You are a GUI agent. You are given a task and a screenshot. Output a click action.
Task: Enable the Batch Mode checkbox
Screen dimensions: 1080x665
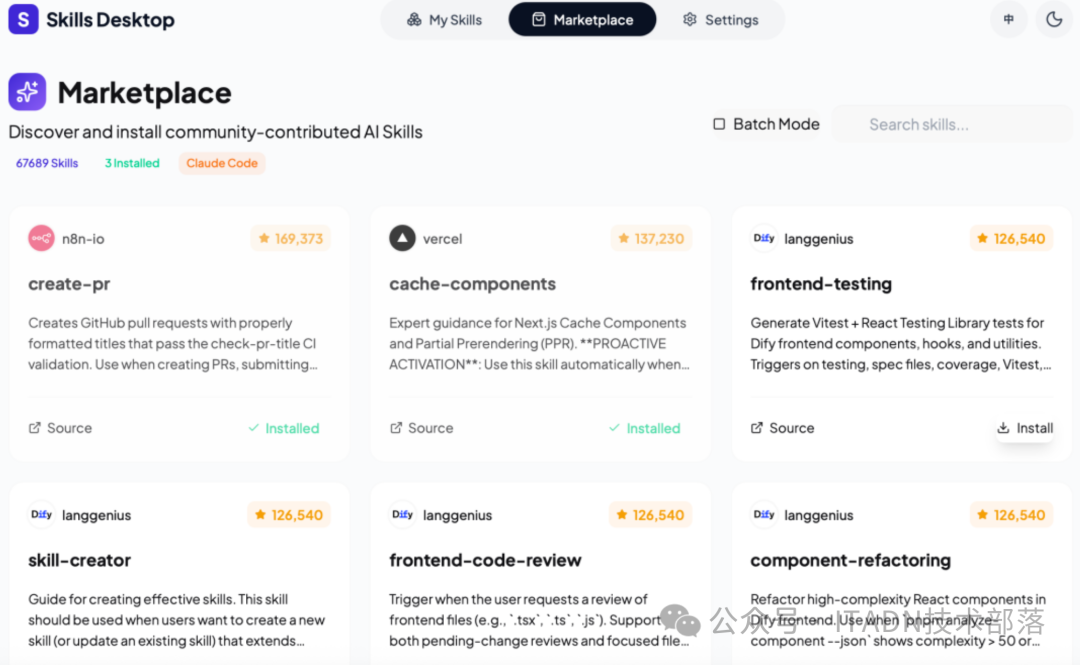719,124
